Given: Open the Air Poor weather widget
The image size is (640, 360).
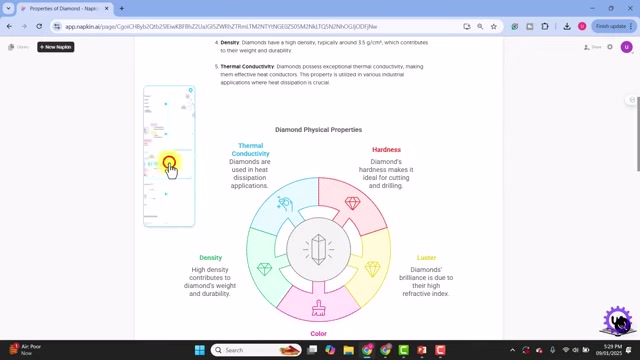Looking at the screenshot, I should point(25,349).
